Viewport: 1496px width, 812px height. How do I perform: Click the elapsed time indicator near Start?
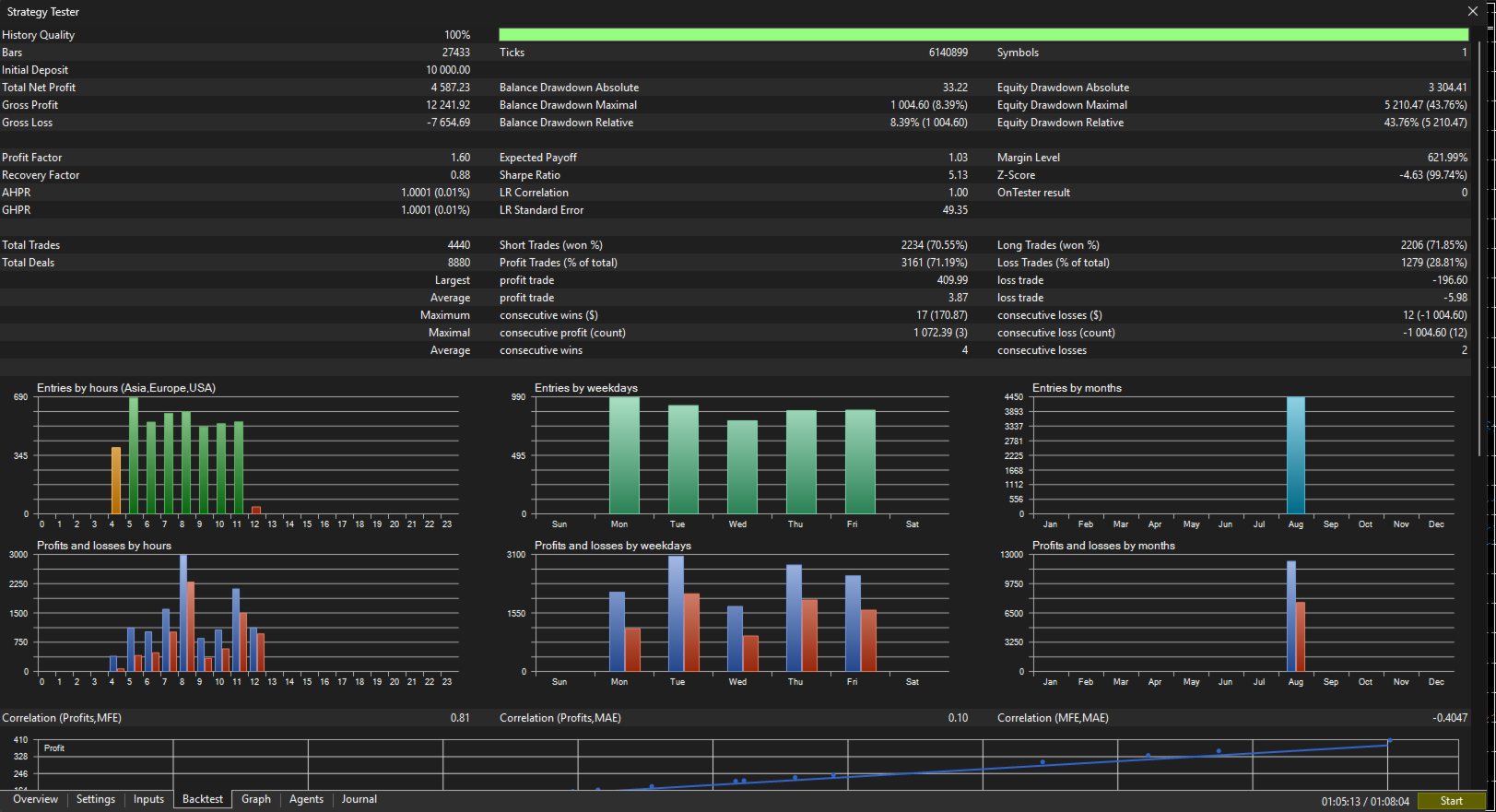click(1365, 802)
